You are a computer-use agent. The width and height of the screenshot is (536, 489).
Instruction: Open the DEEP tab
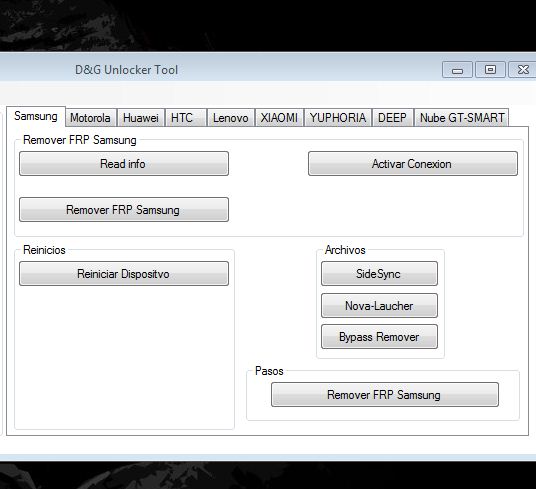[x=393, y=118]
